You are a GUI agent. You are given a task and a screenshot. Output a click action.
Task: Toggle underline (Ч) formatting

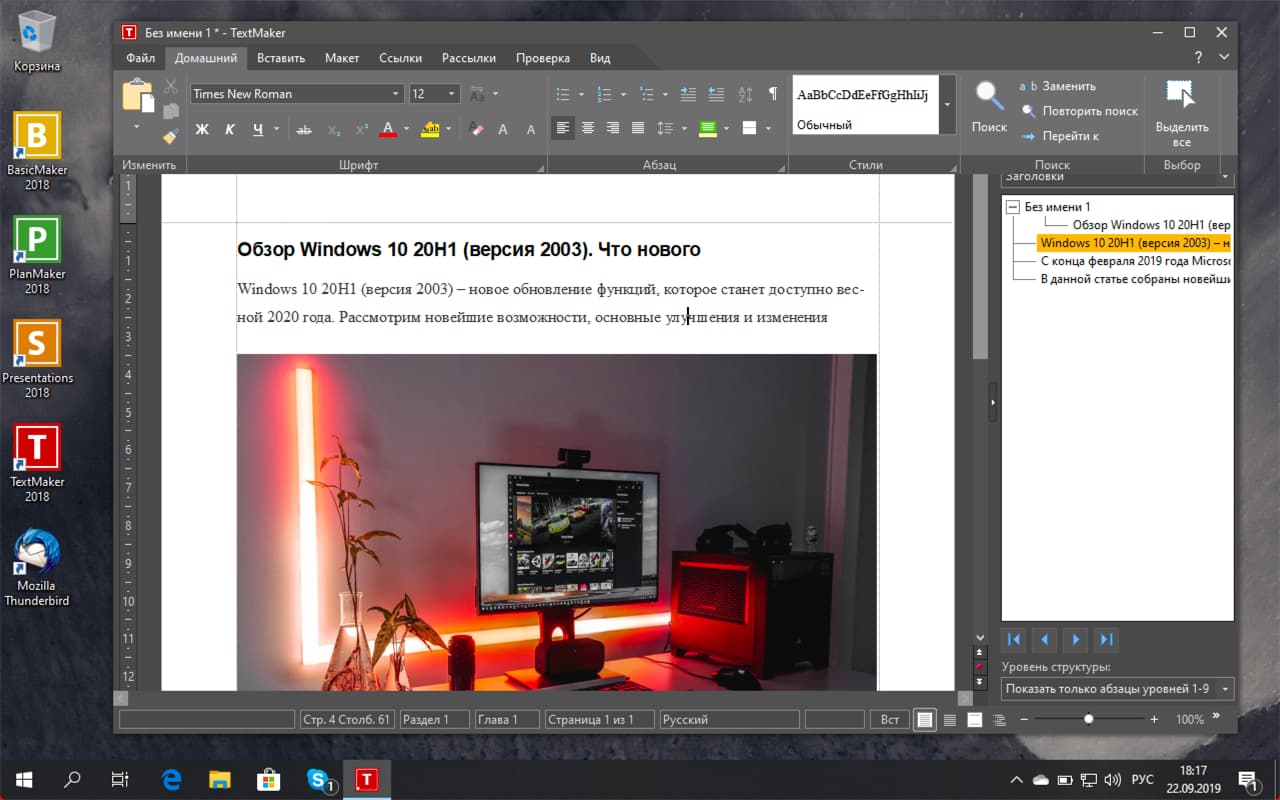[x=258, y=129]
